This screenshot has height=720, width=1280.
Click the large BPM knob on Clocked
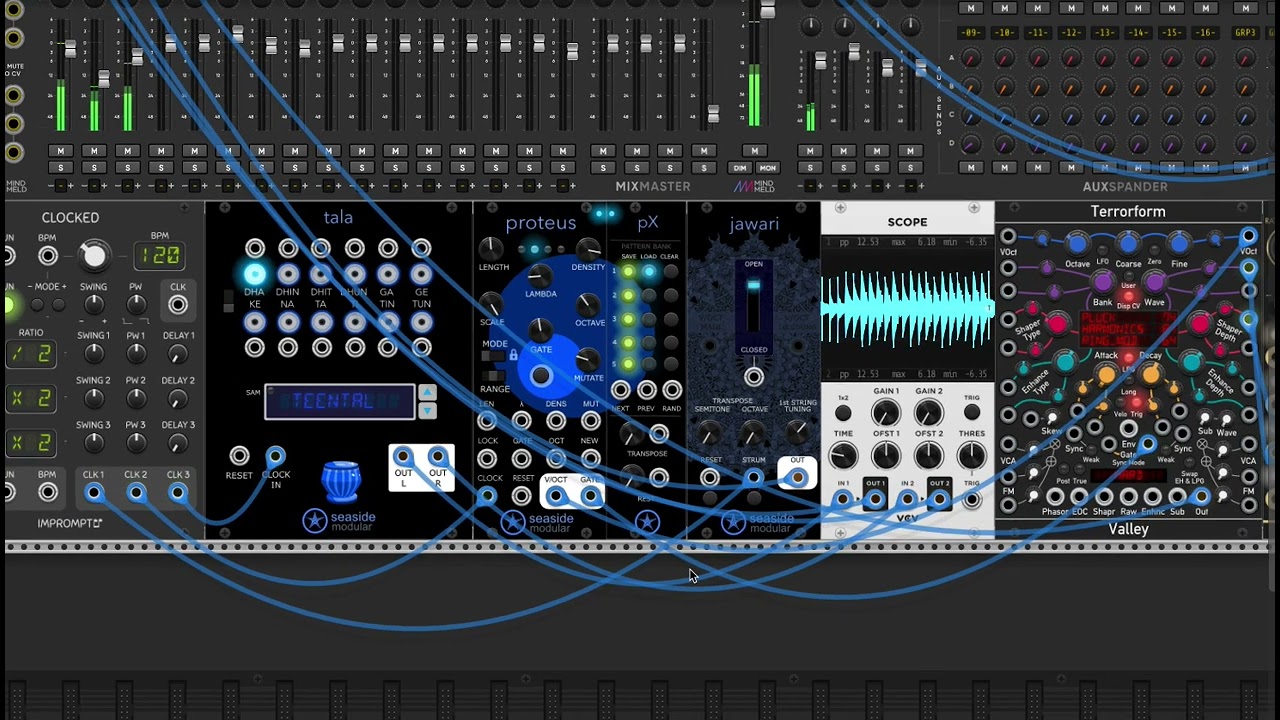(94, 256)
